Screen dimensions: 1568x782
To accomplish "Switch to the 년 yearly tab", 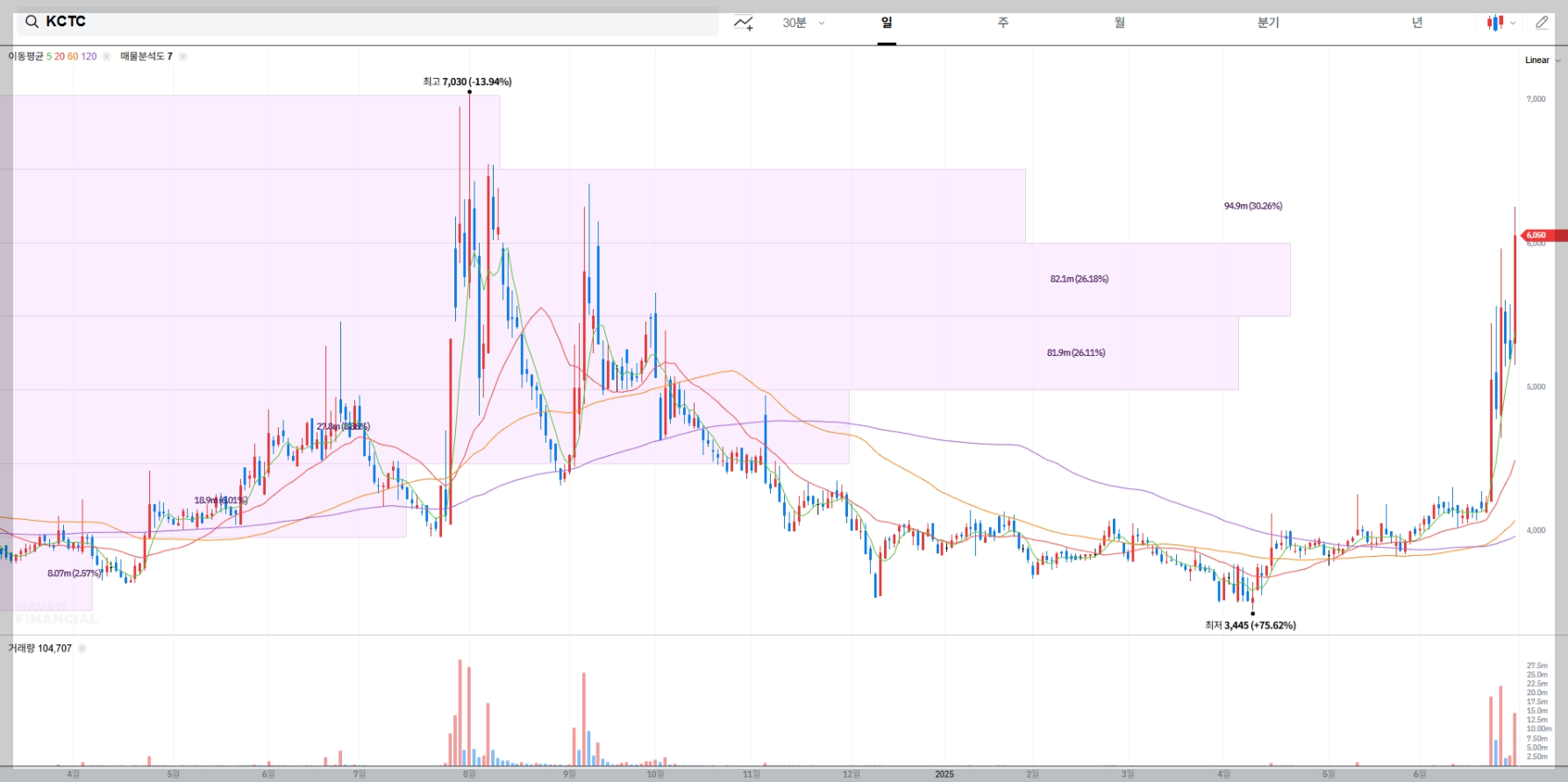I will 1417,23.
